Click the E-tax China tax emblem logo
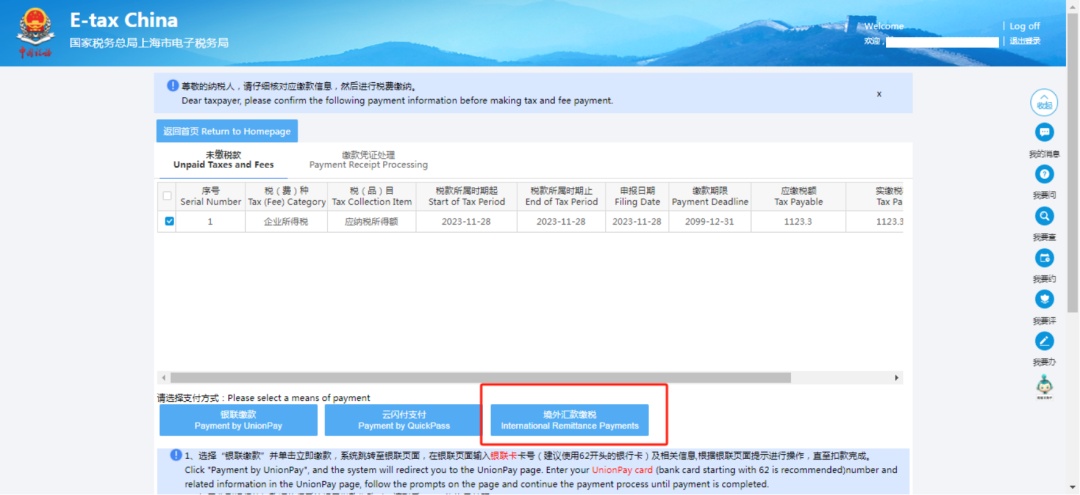Viewport: 1080px width, 495px height. (x=34, y=34)
